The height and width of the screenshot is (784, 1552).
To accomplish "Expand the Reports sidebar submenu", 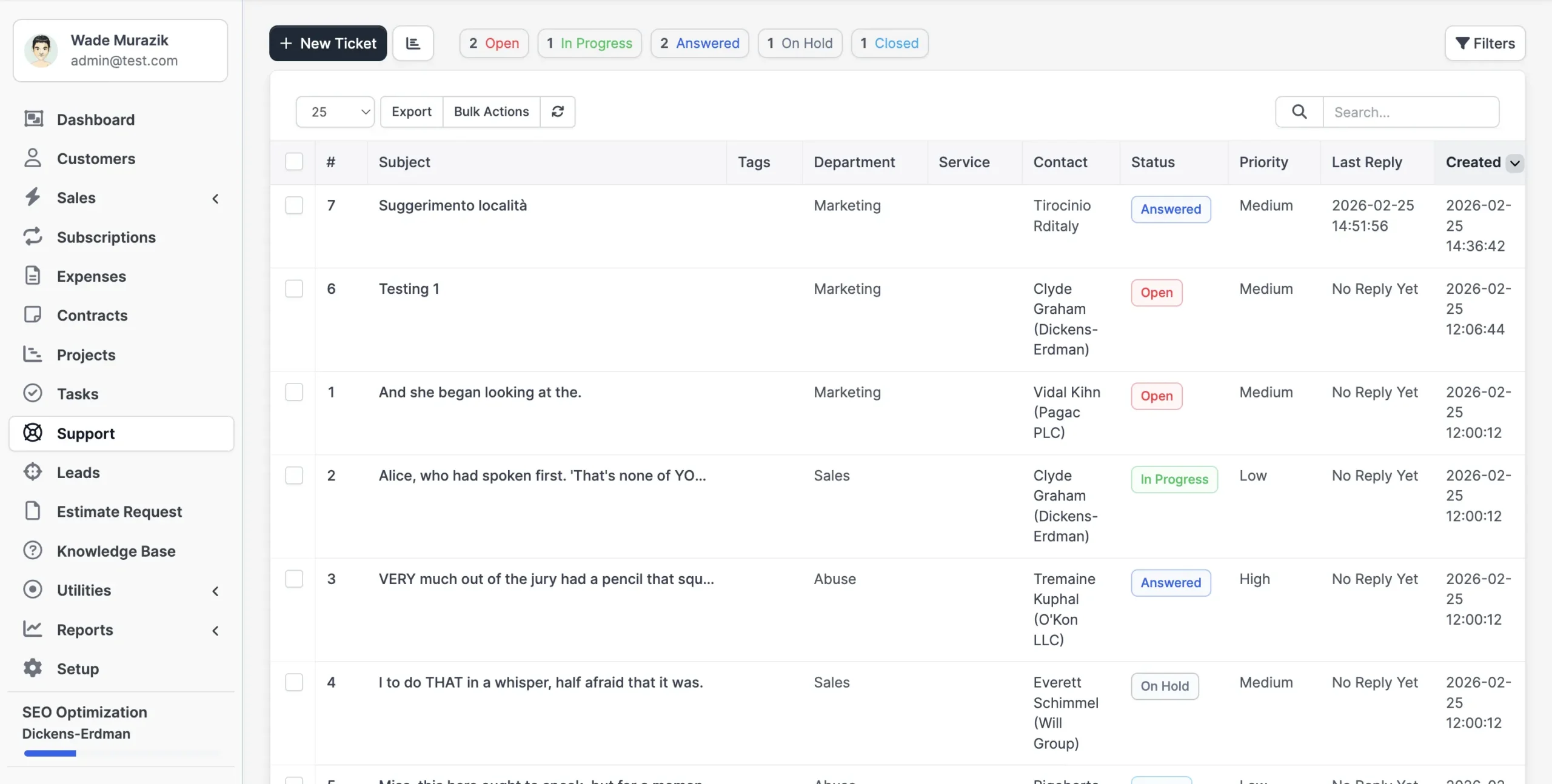I will coord(215,630).
